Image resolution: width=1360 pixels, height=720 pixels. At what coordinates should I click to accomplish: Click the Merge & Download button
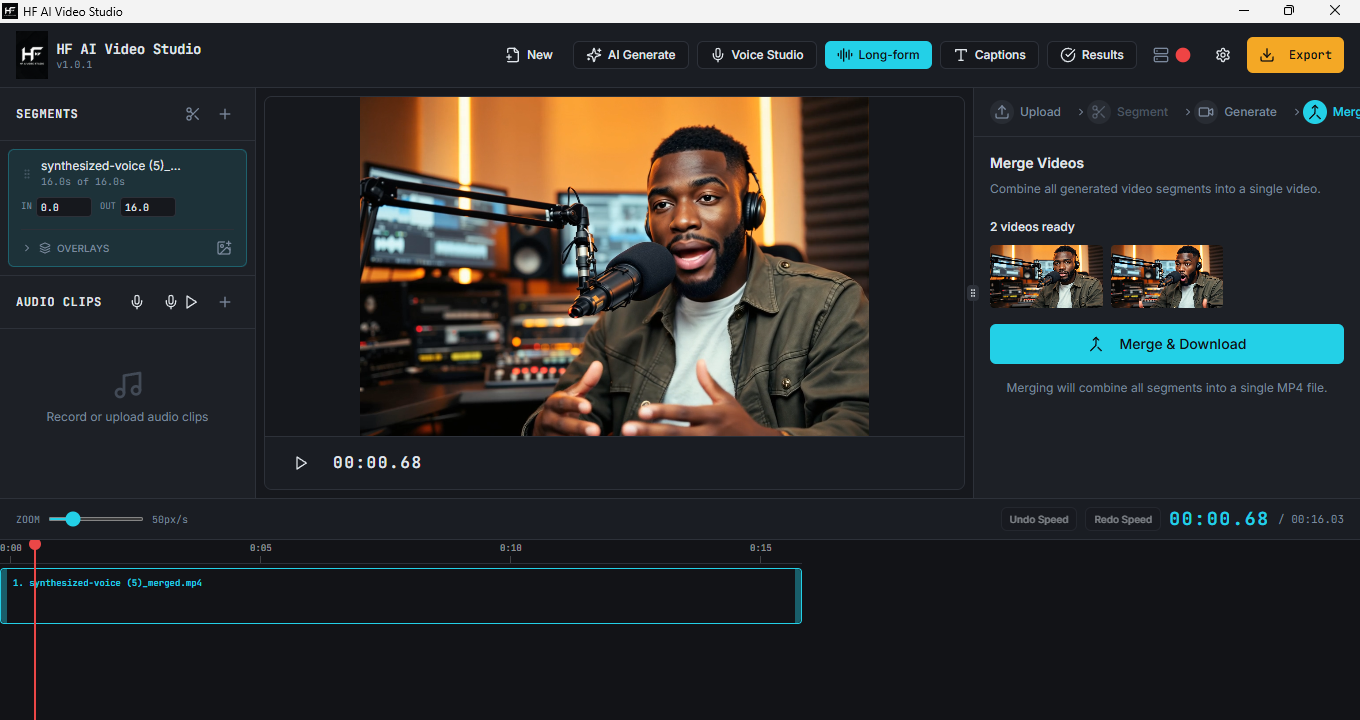(1167, 344)
